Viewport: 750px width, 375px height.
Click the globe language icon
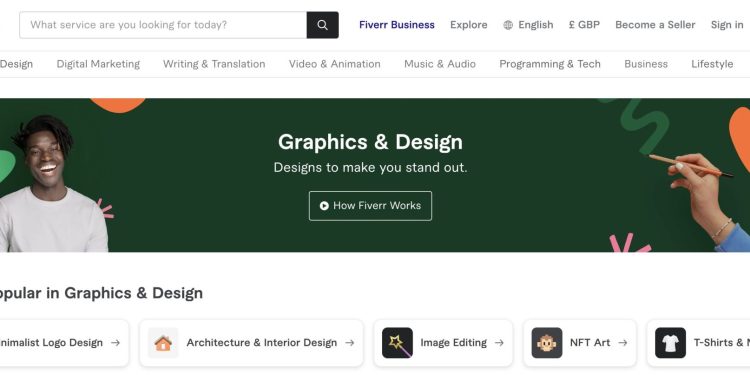[508, 25]
